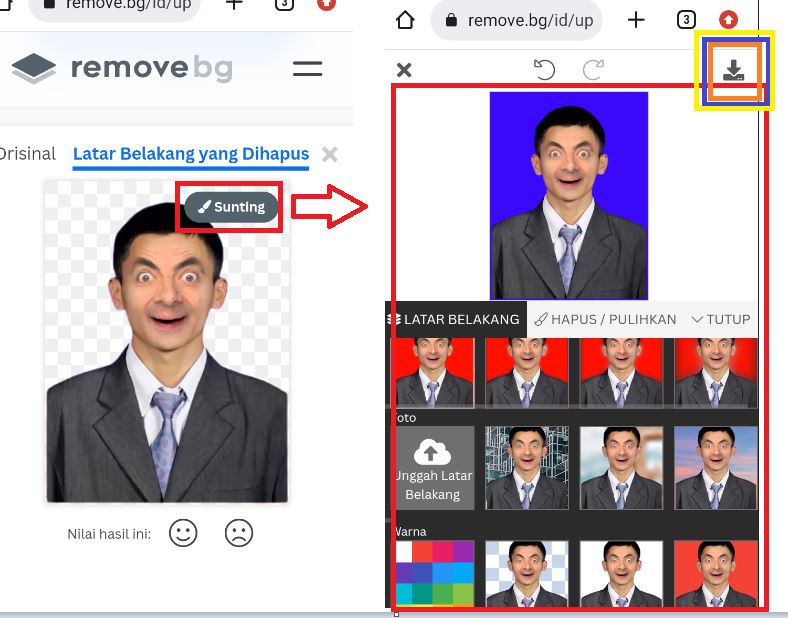Viewport: 788px width, 618px height.
Task: Rate result with the happy smiley
Action: 183,533
